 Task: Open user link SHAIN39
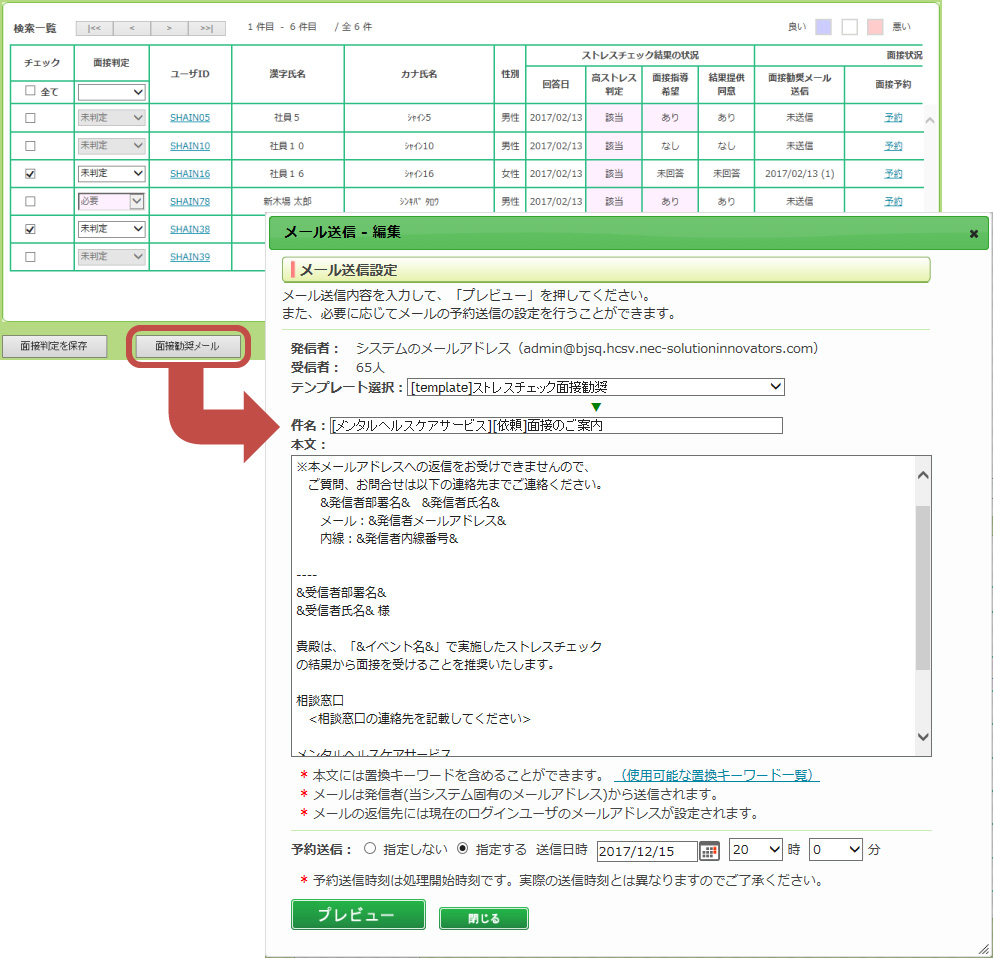point(190,257)
